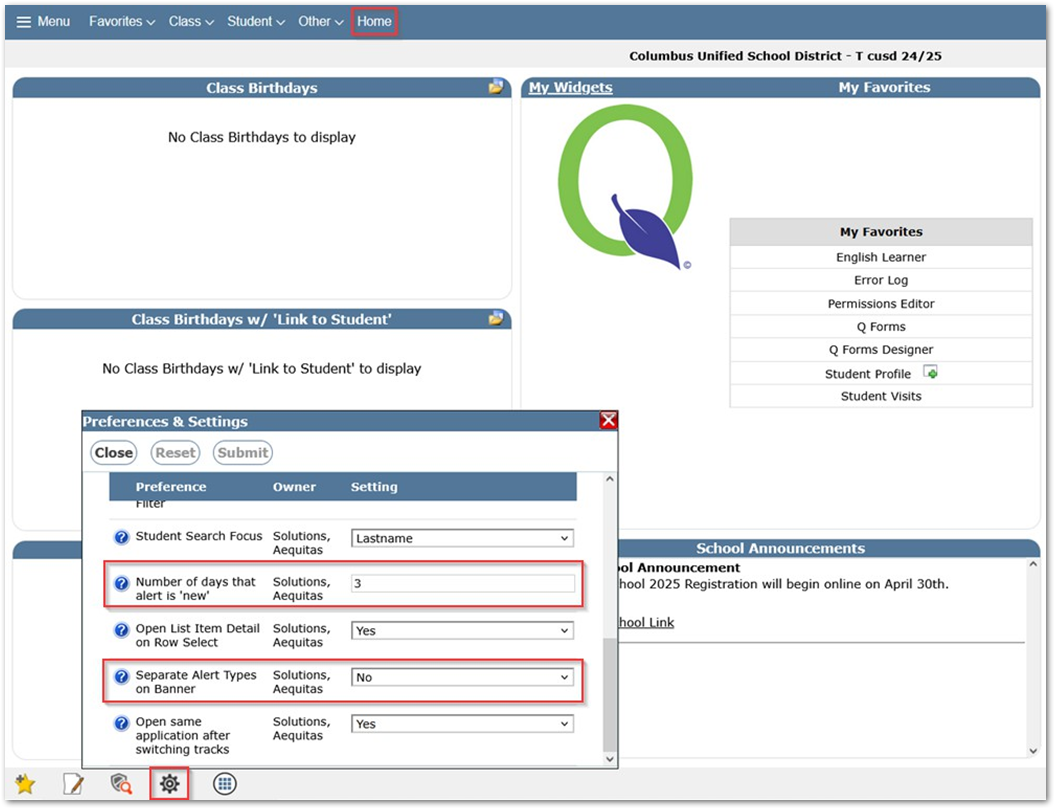
Task: Click scroll up arrow in Preferences list
Action: pyautogui.click(x=610, y=479)
